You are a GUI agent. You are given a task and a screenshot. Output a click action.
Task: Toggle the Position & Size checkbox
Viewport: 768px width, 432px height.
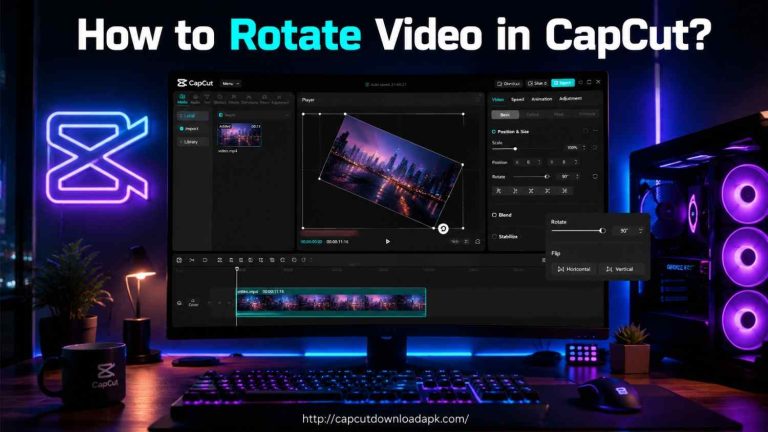[494, 132]
